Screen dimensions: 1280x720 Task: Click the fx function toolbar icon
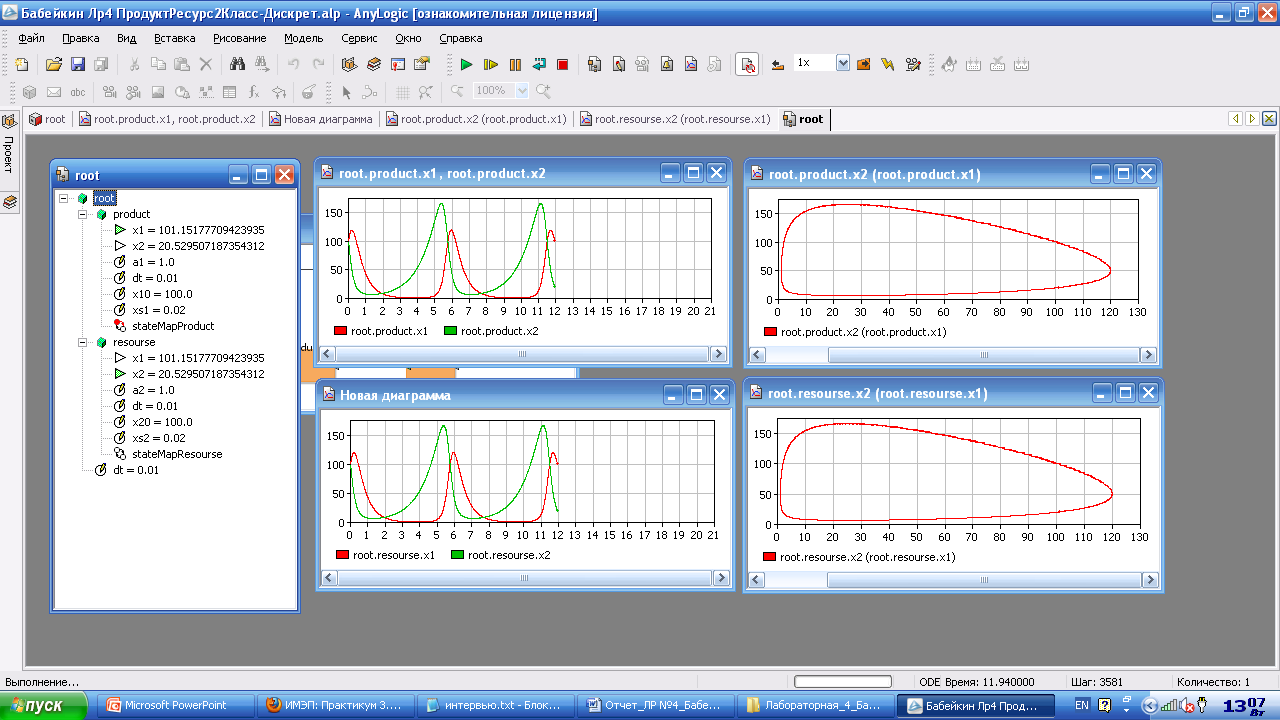point(254,92)
